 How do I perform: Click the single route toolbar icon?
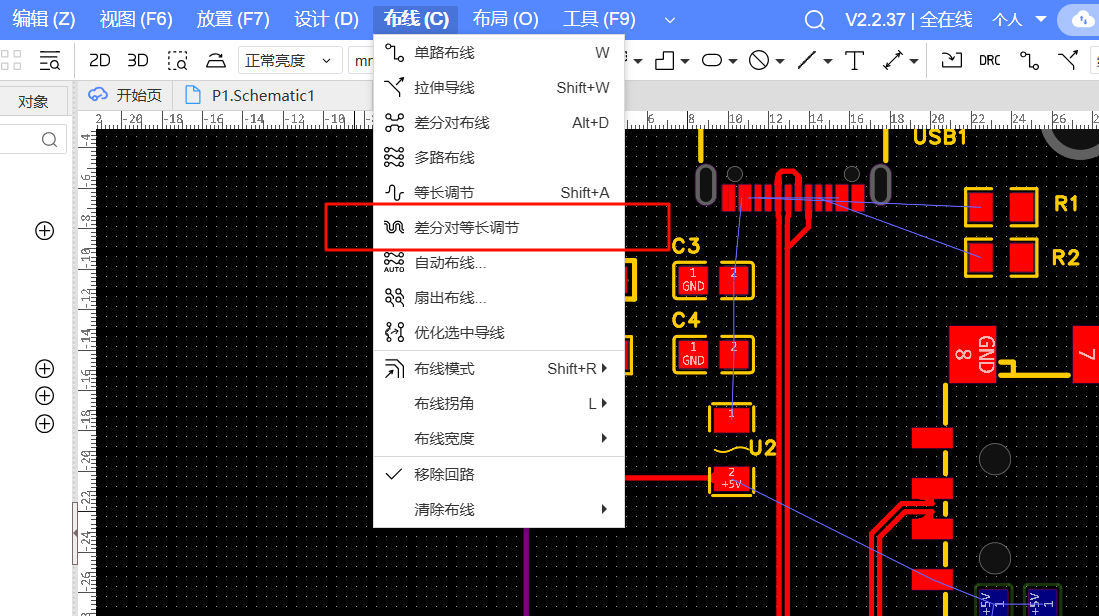click(1030, 61)
